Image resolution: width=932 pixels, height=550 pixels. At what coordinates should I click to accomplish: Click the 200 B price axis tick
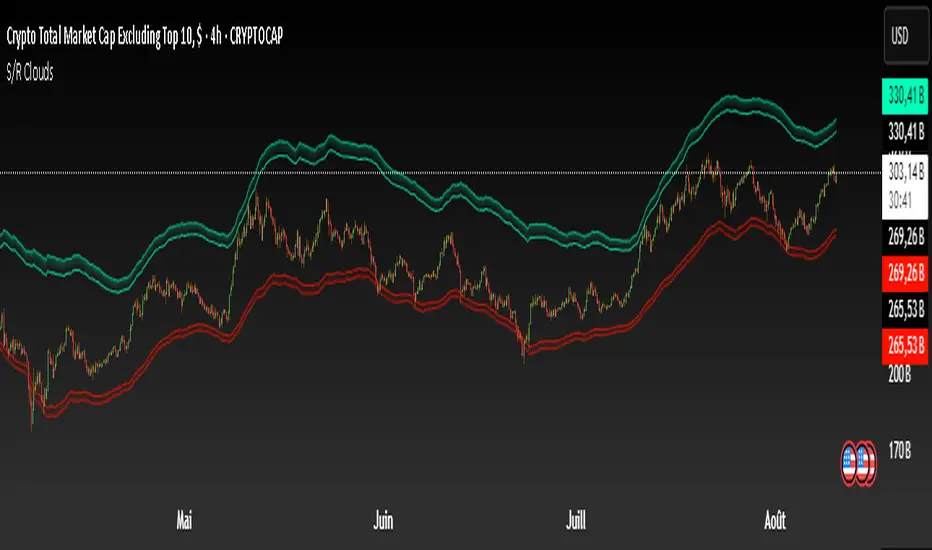899,375
